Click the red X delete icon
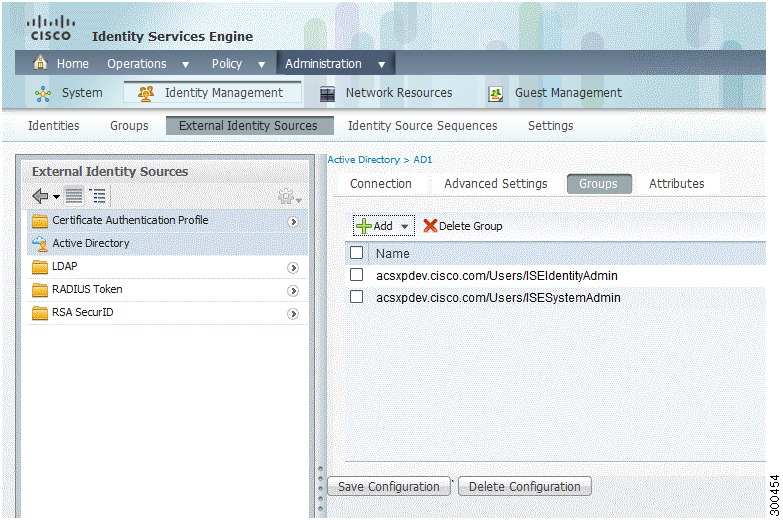Image resolution: width=783 pixels, height=520 pixels. 430,226
